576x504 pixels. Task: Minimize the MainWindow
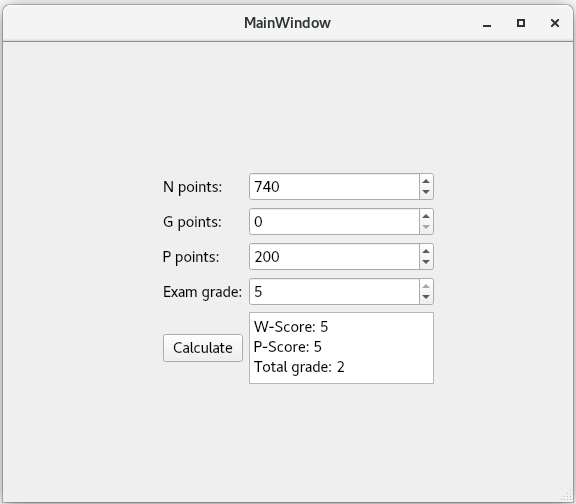click(x=487, y=24)
